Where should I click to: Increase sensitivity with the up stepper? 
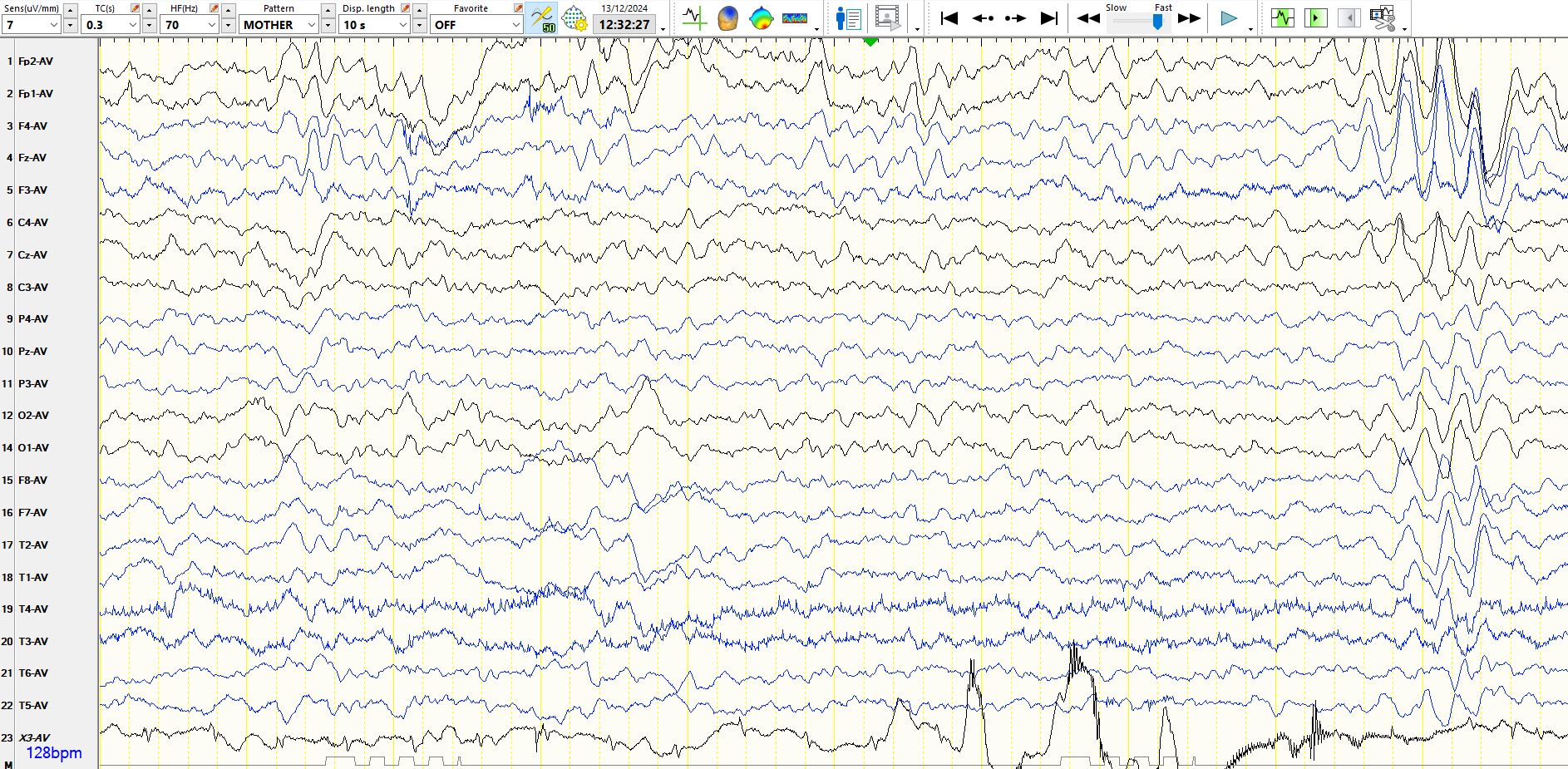71,10
